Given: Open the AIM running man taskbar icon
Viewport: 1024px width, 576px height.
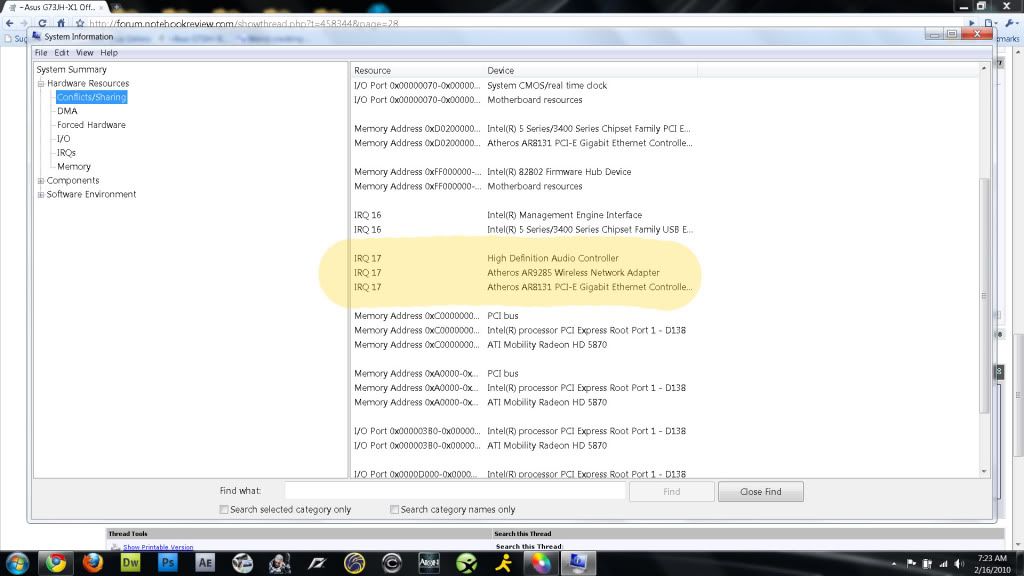Looking at the screenshot, I should pos(504,563).
